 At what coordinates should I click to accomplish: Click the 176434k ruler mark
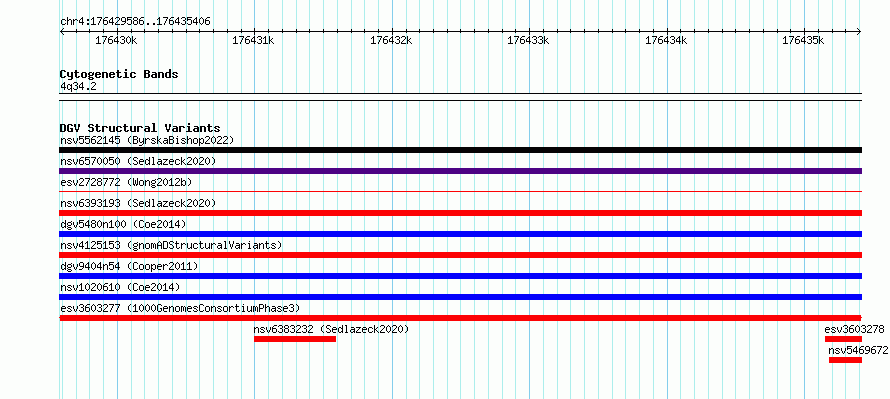pyautogui.click(x=666, y=40)
